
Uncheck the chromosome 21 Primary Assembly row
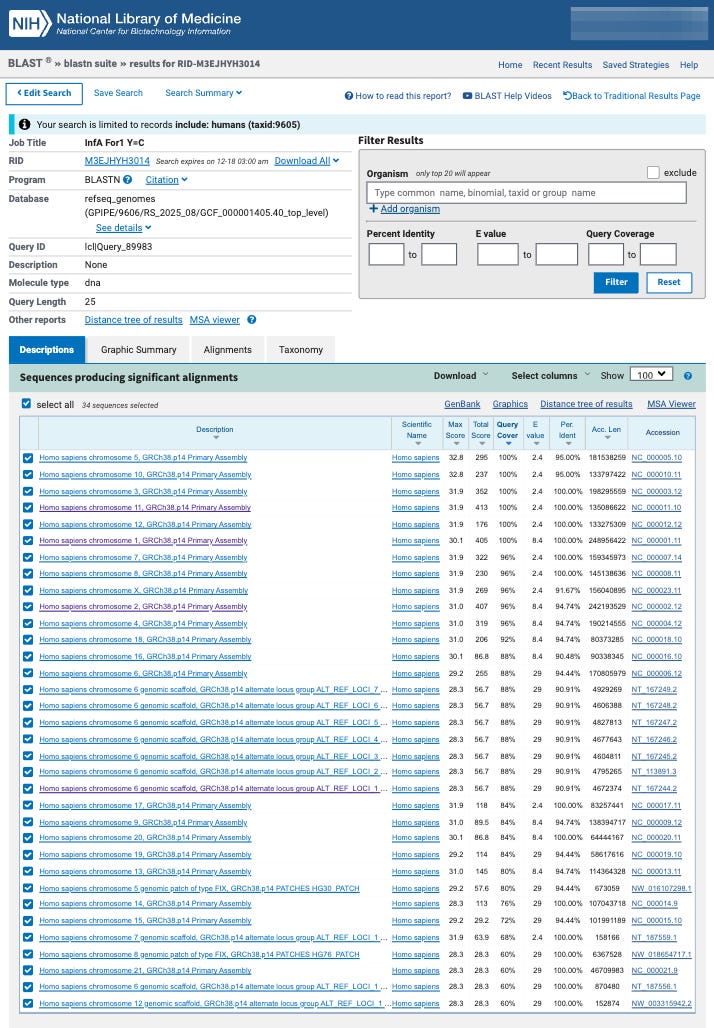[x=28, y=971]
